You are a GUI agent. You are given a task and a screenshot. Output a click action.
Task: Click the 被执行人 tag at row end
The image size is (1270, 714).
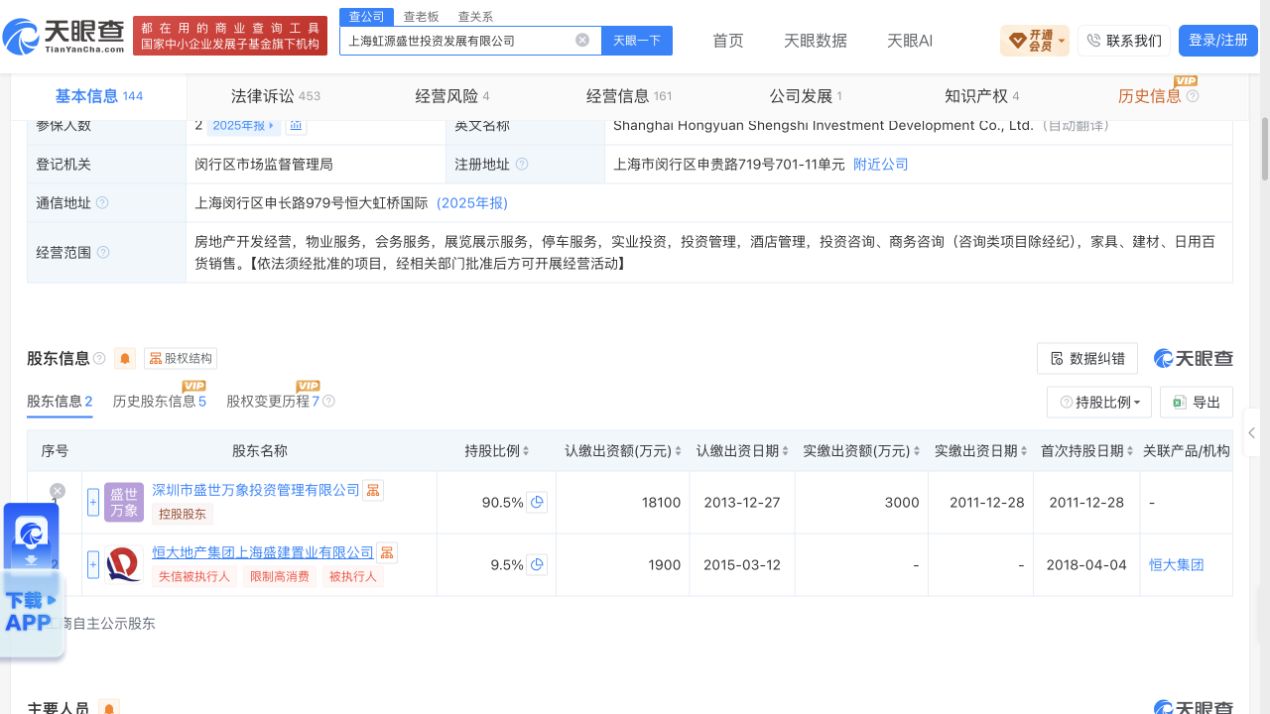coord(353,576)
